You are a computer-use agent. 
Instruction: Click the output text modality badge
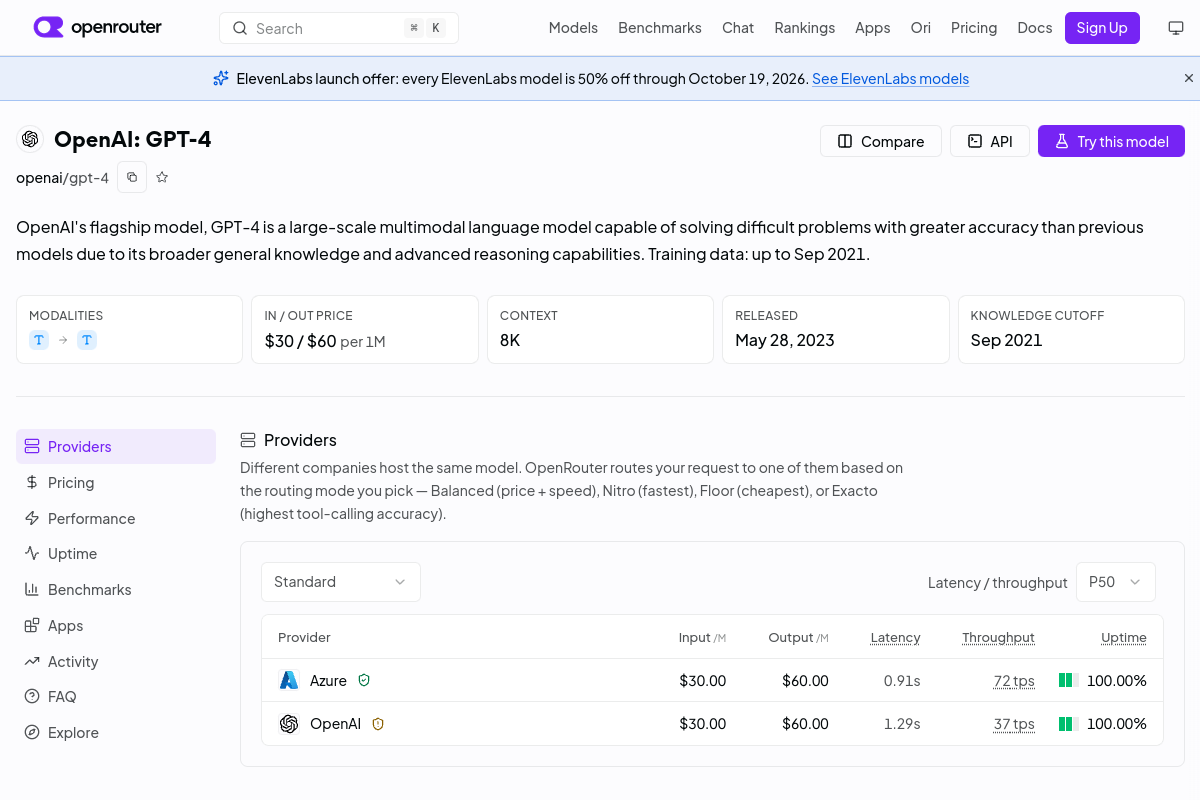(87, 340)
